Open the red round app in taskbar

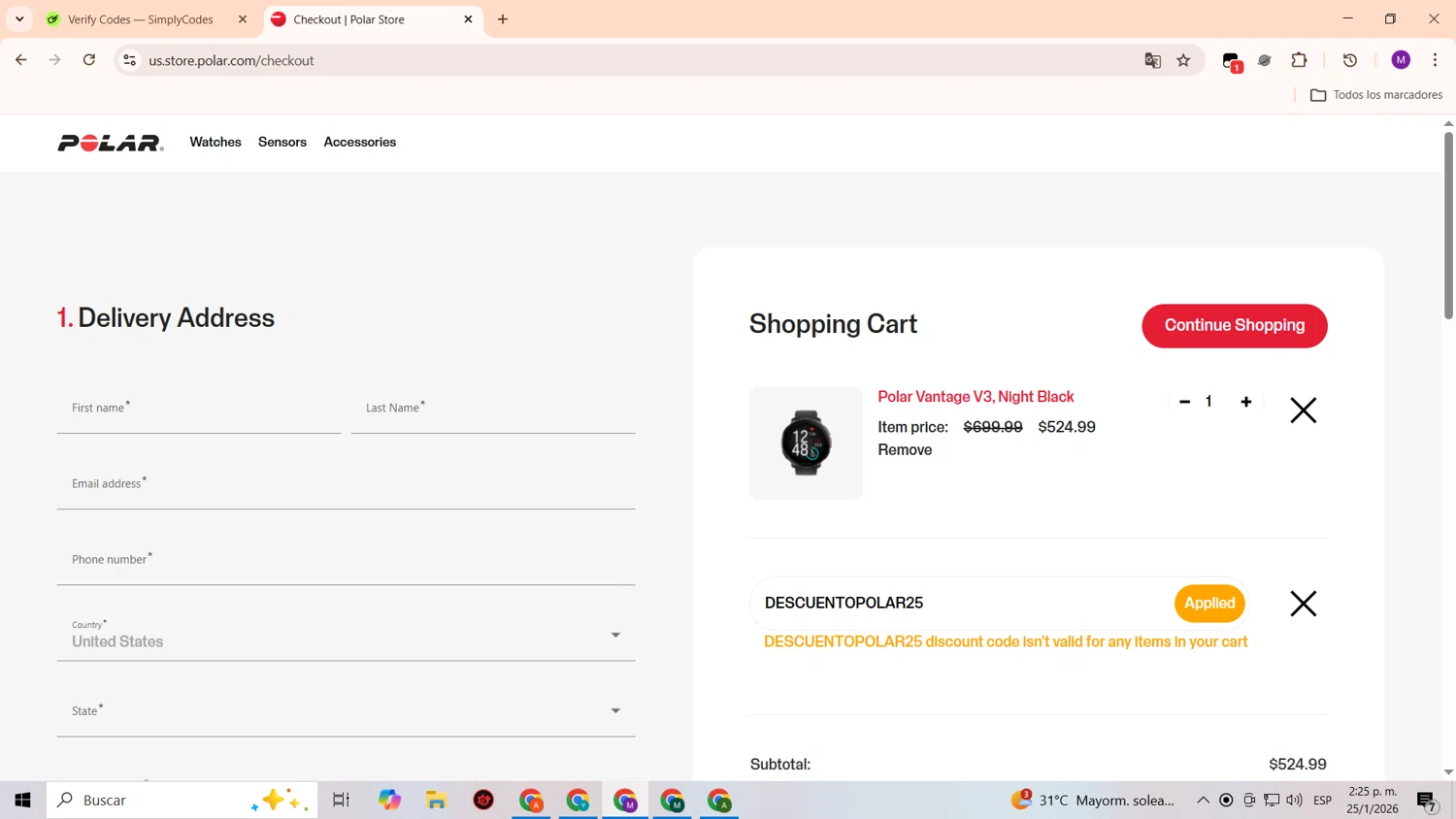[483, 801]
